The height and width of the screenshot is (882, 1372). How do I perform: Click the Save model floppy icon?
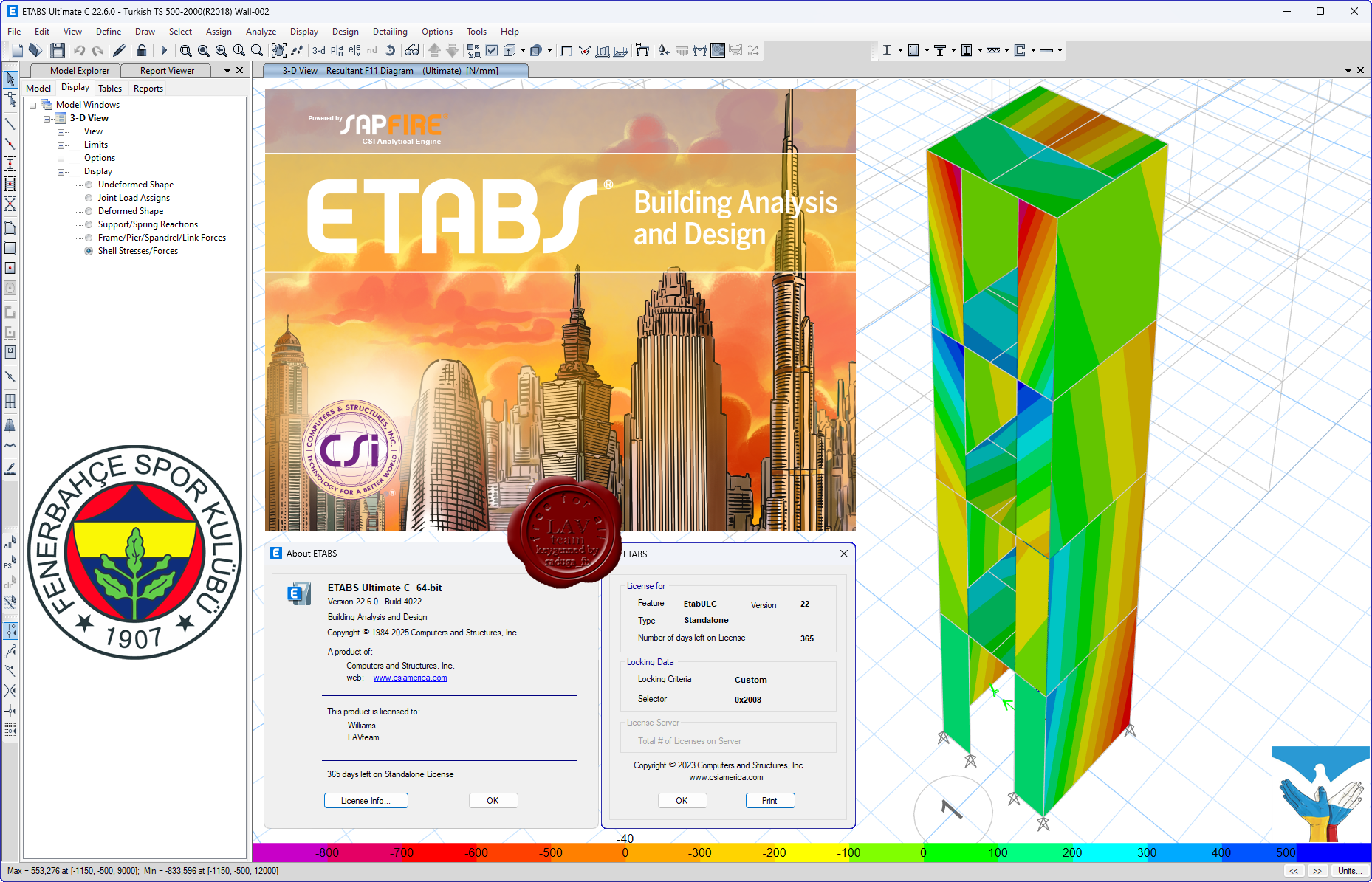[58, 50]
